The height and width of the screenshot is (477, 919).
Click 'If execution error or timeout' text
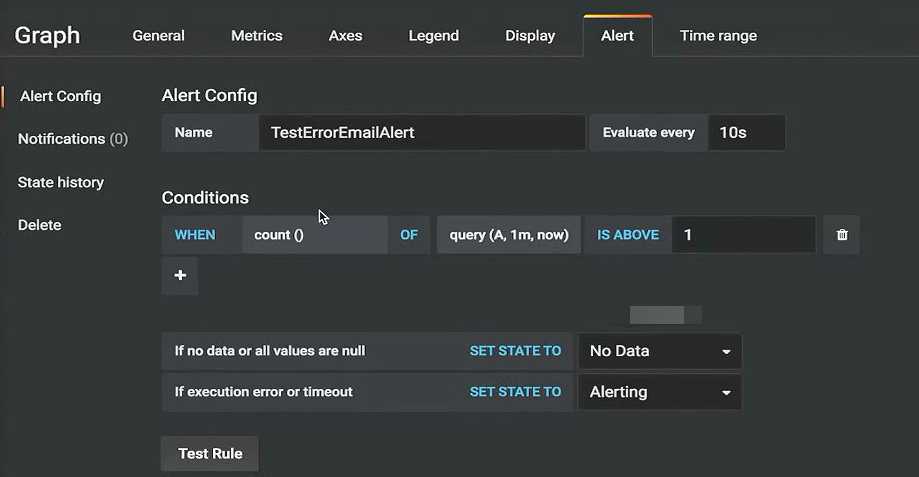pyautogui.click(x=264, y=392)
